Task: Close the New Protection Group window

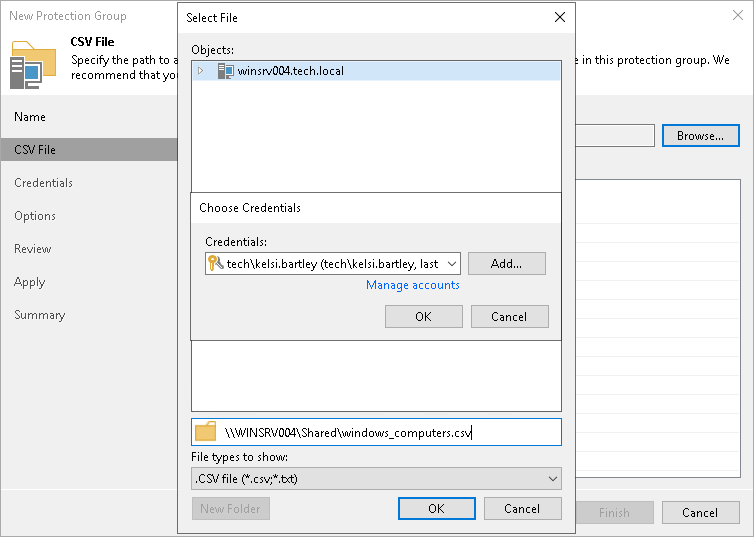Action: [738, 15]
